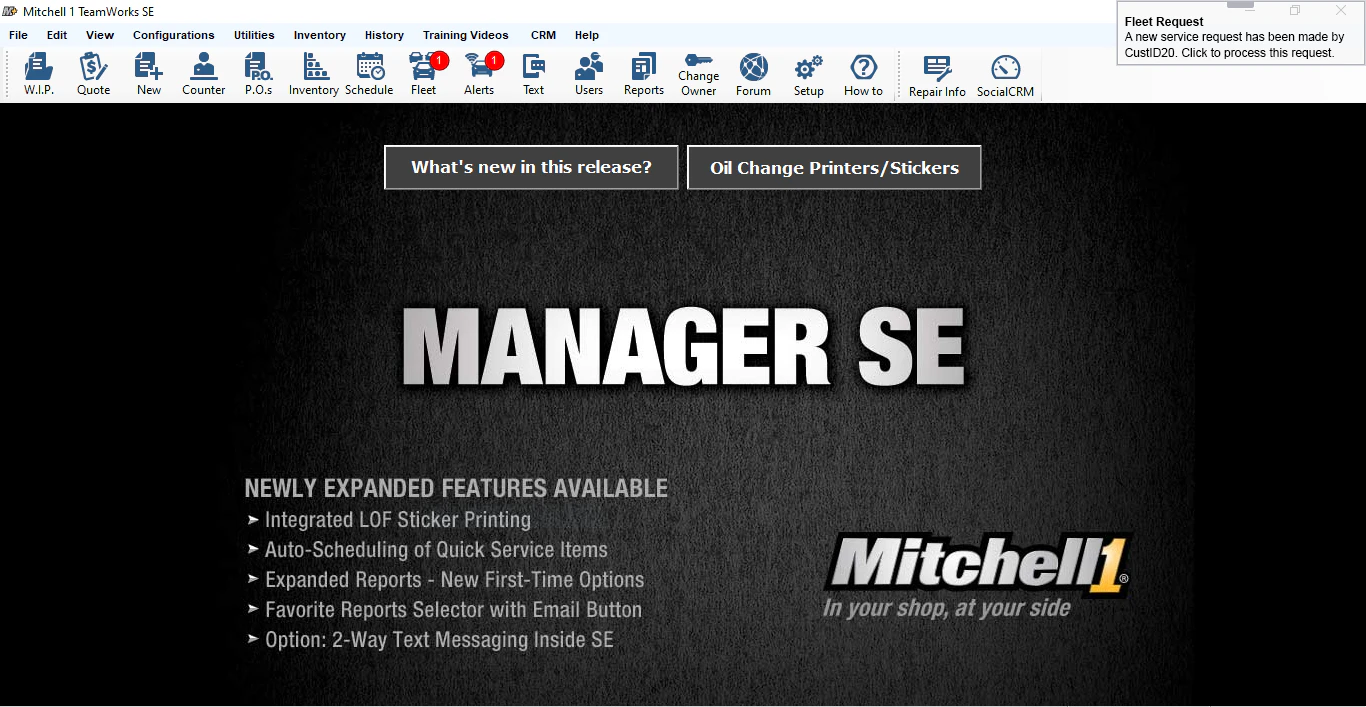Viewport: 1366px width, 707px height.
Task: Open the Edit menu
Action: tap(57, 35)
